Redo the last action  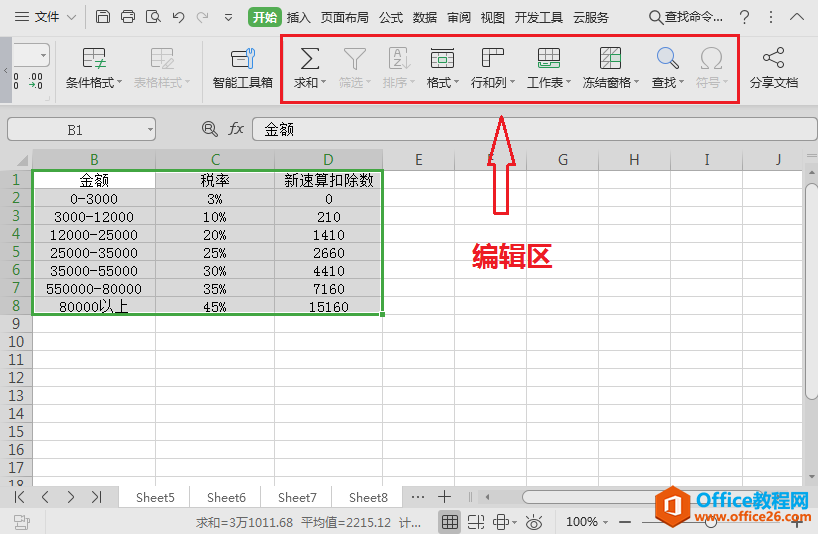[202, 17]
